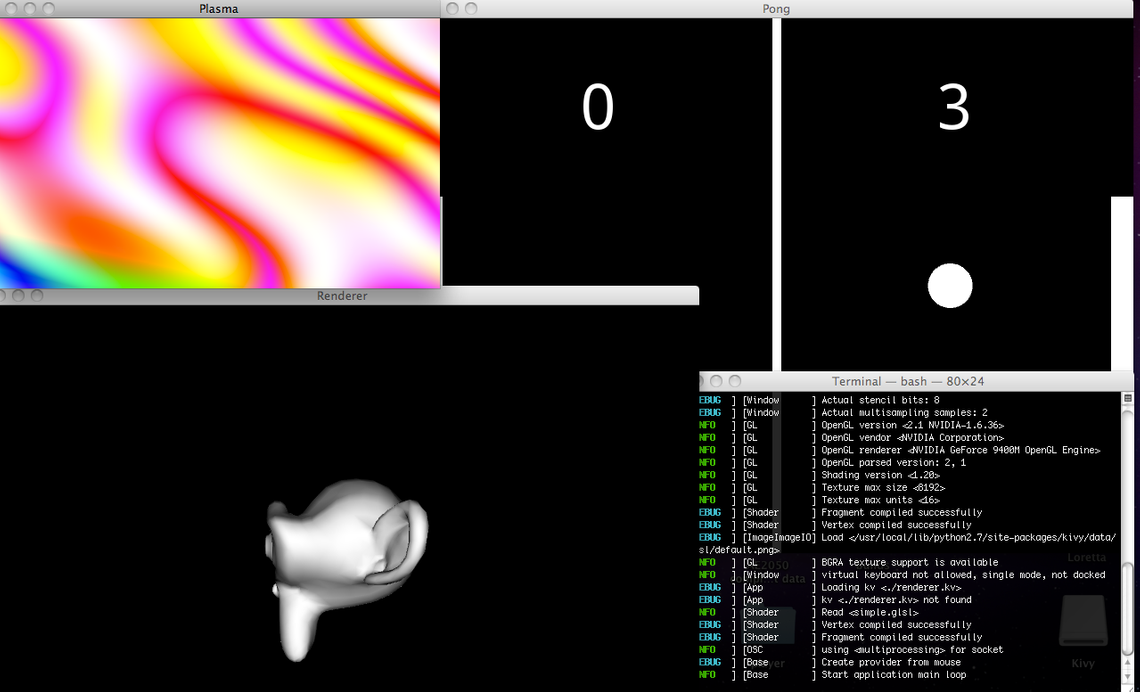Click 'BGRA texture support is available' line
This screenshot has width=1140, height=692.
coord(910,562)
